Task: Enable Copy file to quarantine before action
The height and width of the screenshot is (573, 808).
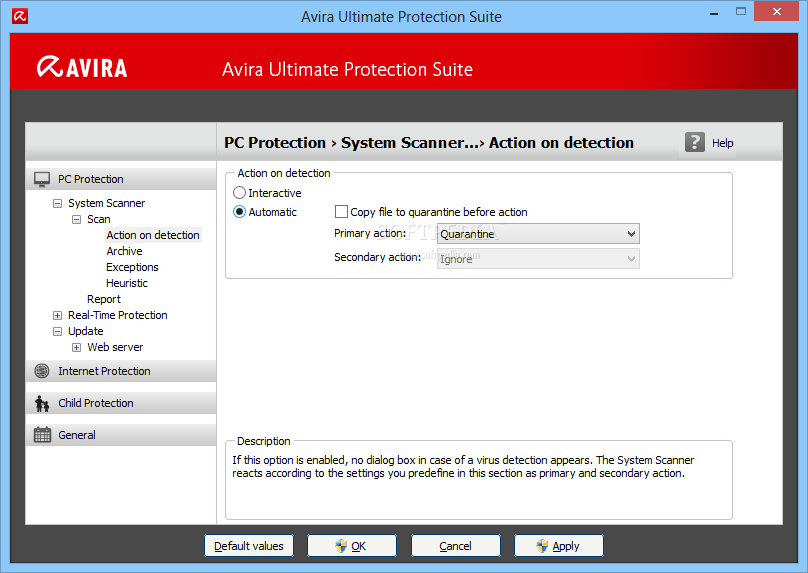Action: coord(341,212)
